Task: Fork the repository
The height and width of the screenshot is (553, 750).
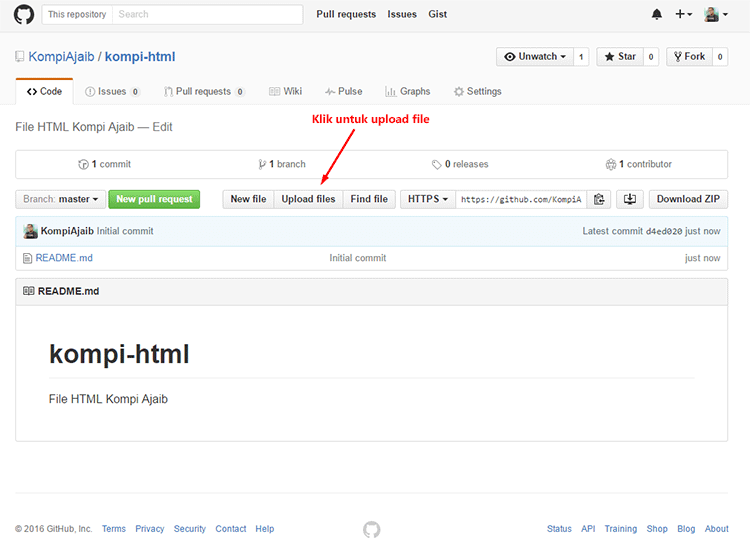Action: pyautogui.click(x=689, y=56)
